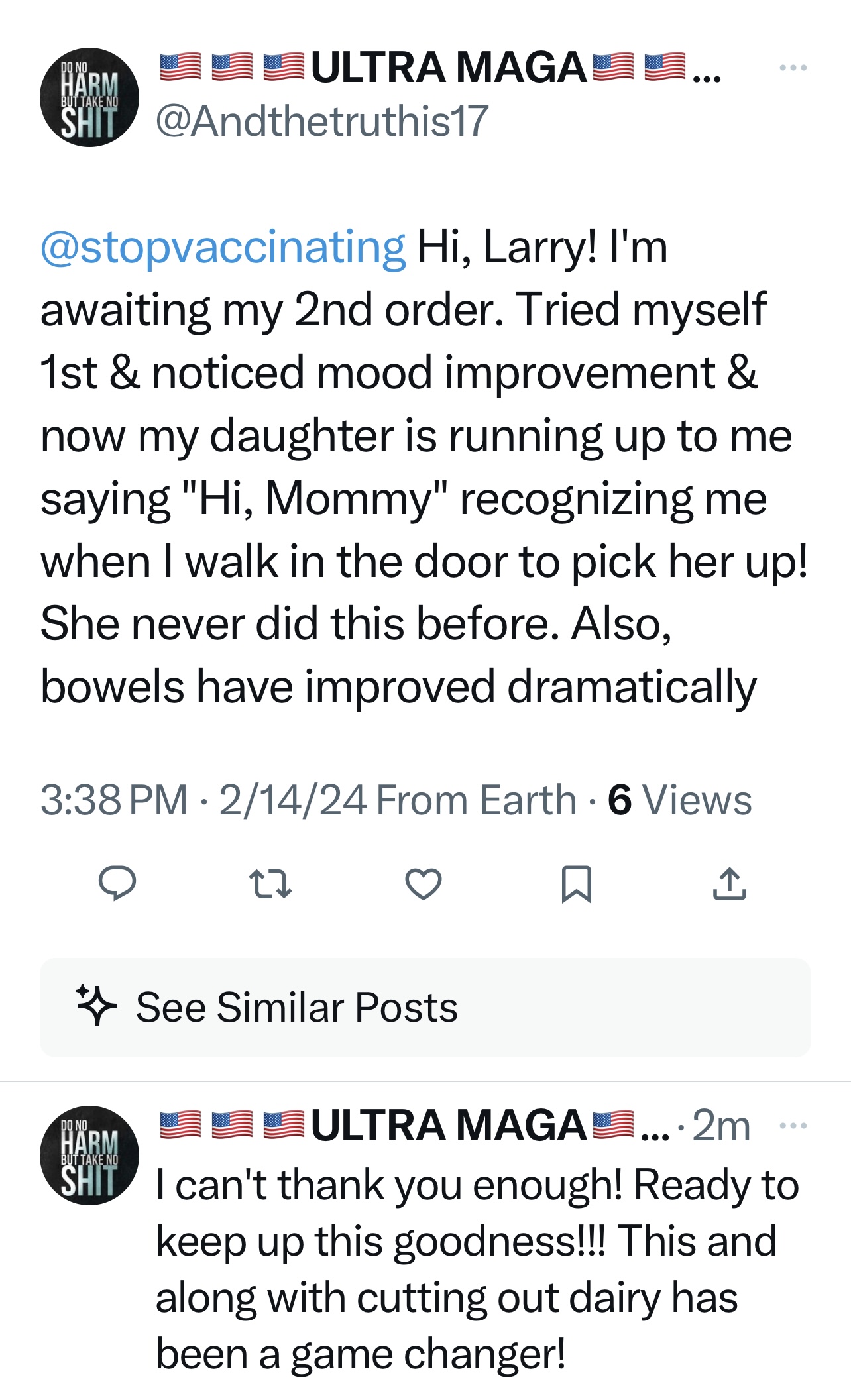Open the reply author's profile avatar
Image resolution: width=851 pixels, height=1400 pixels.
coord(89,1156)
